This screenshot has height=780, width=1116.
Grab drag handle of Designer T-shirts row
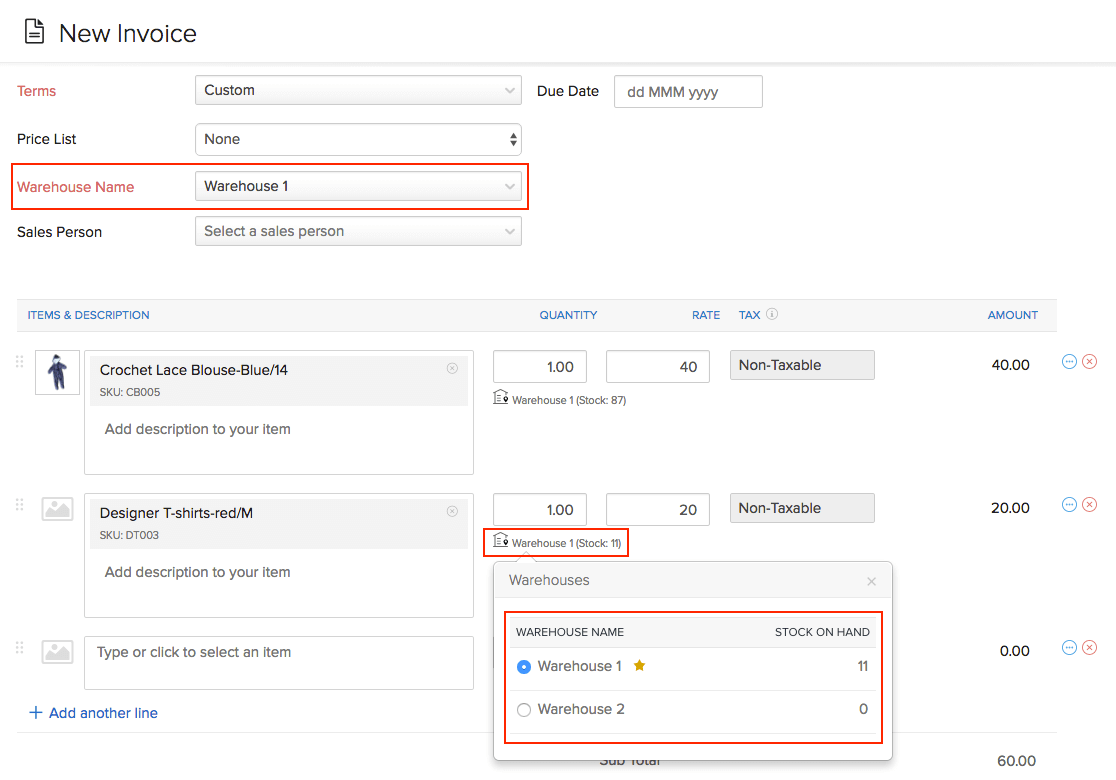point(19,505)
